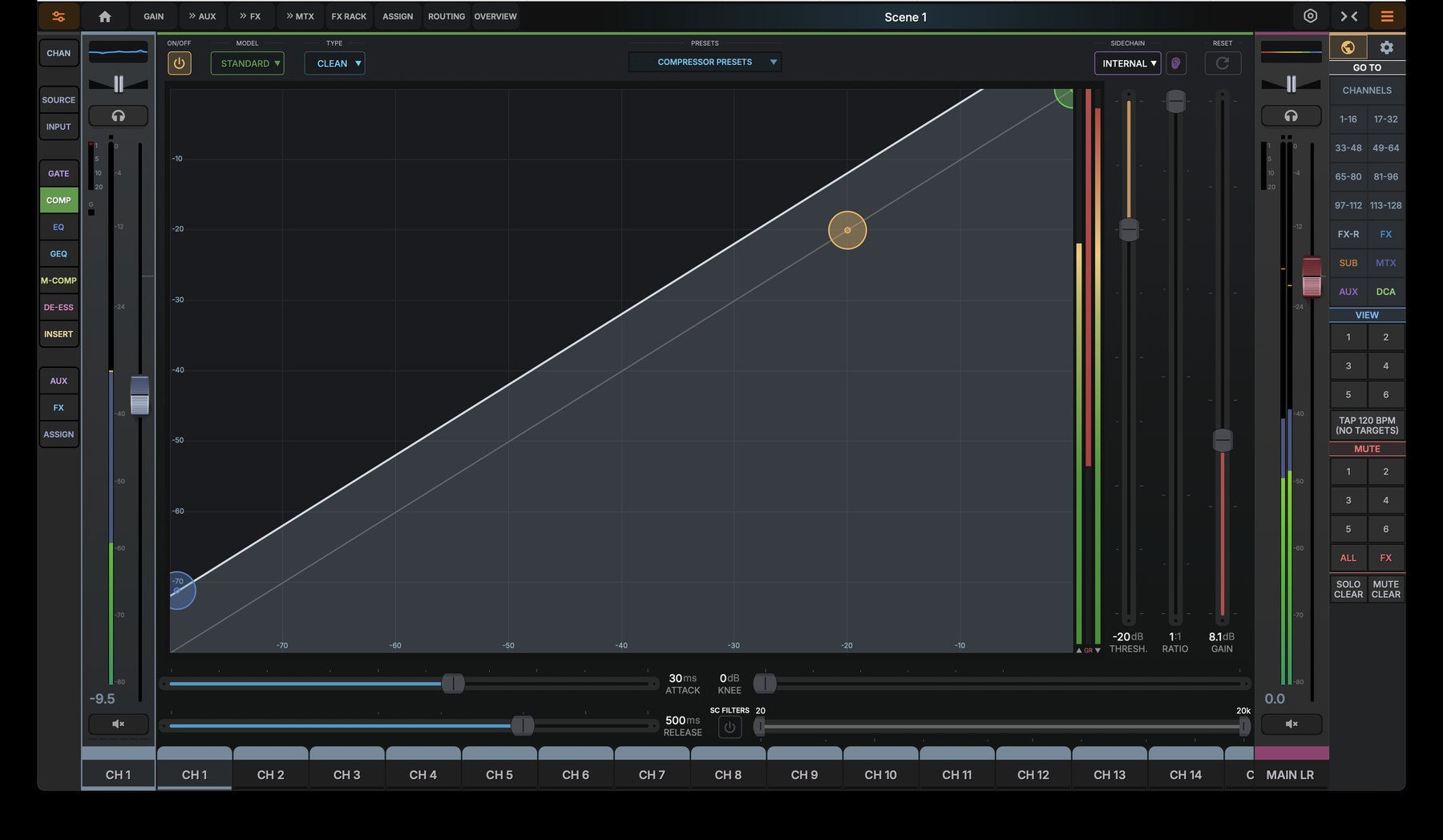Mute CH 1 with the speaker button

[x=118, y=724]
